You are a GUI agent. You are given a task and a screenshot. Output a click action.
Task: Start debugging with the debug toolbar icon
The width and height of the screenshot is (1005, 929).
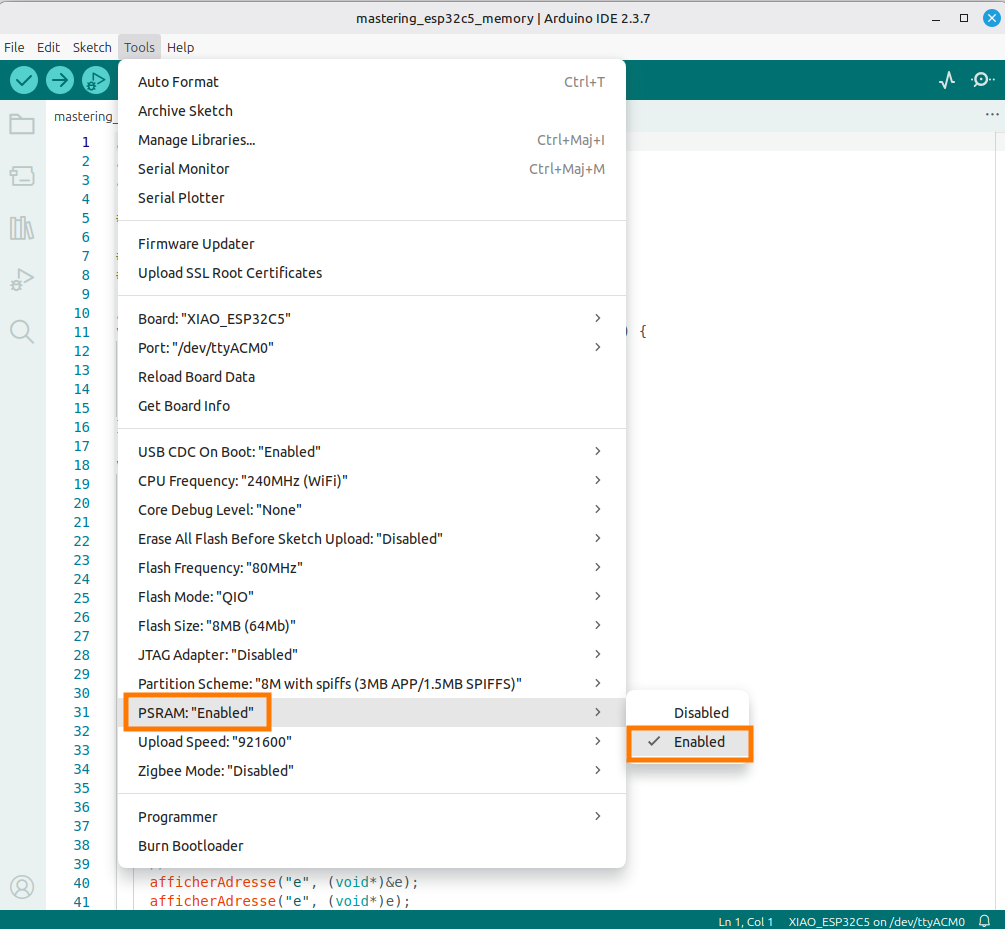click(x=96, y=80)
